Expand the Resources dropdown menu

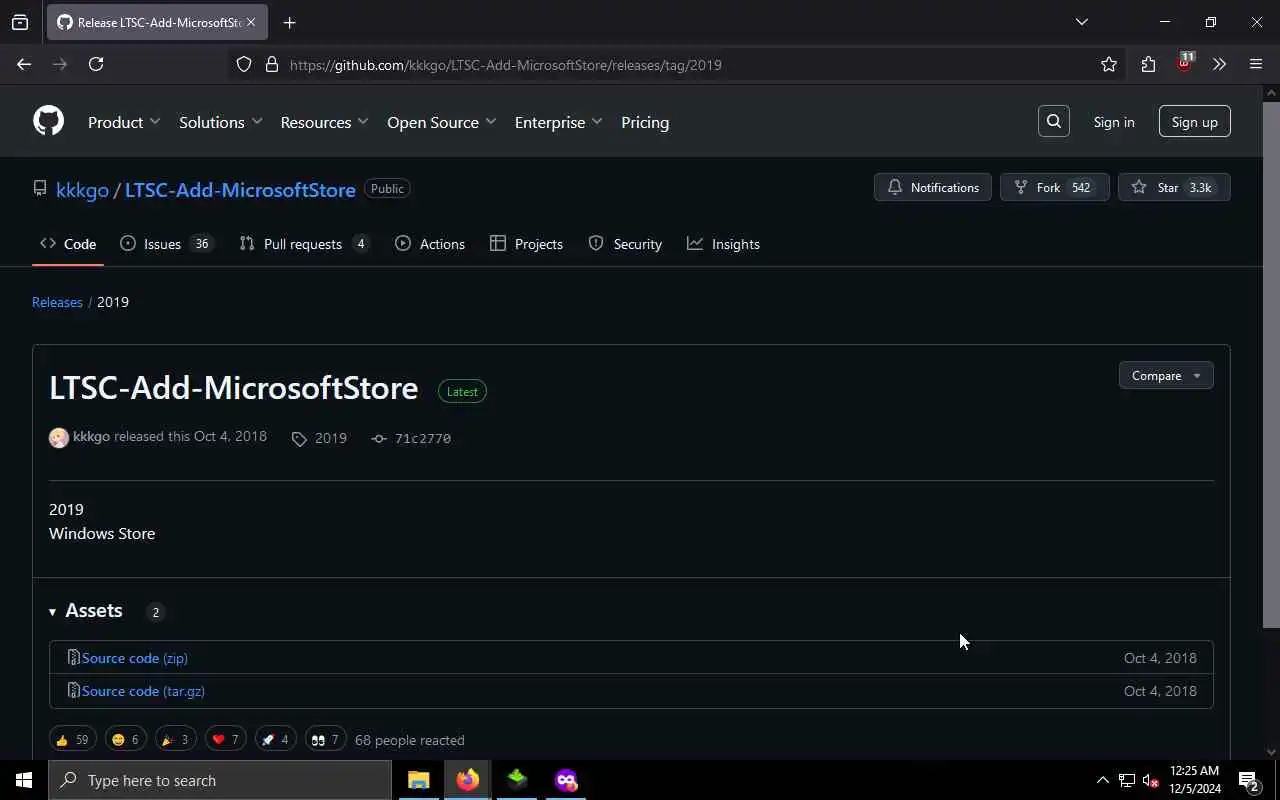pyautogui.click(x=325, y=122)
